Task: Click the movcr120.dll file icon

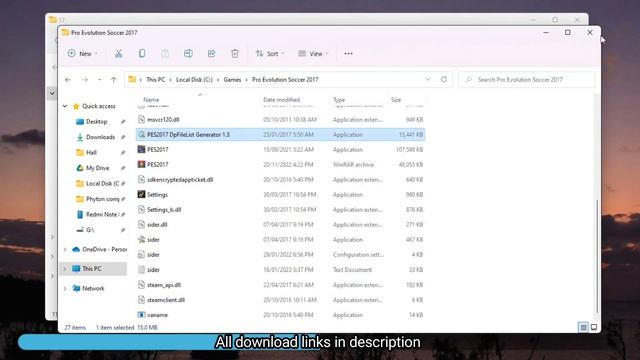Action: tap(141, 119)
